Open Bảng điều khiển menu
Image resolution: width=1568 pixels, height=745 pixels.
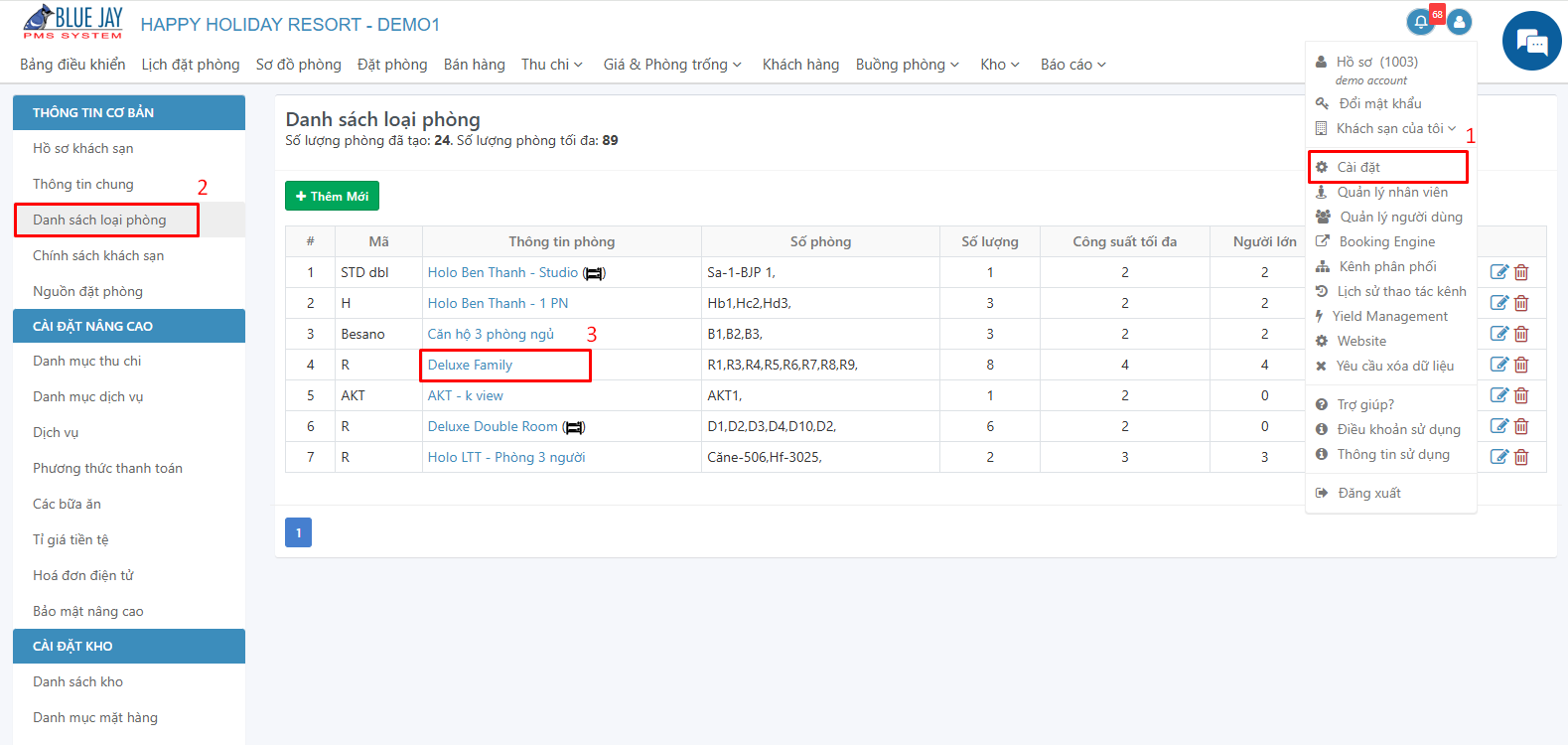point(72,65)
